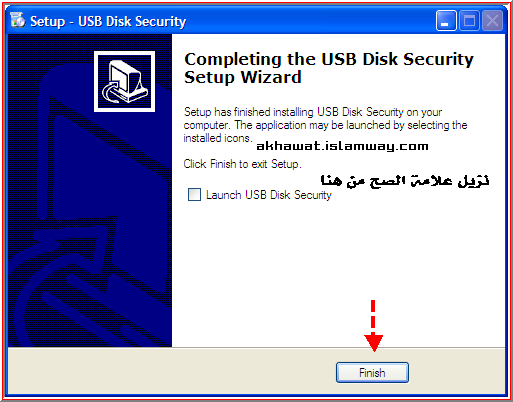Click the "Setup Wizard" heading line
Viewport: 513px width, 402px height.
243,77
